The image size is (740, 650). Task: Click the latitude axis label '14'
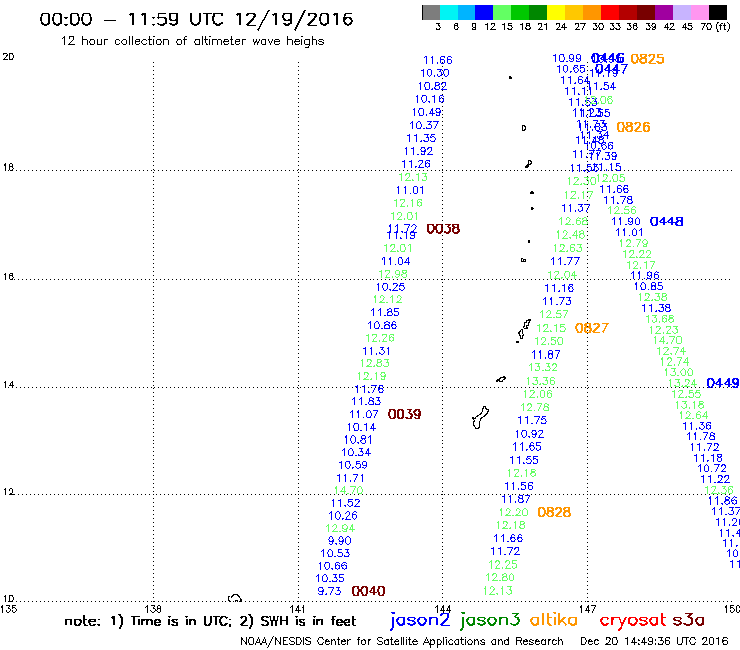tap(8, 384)
